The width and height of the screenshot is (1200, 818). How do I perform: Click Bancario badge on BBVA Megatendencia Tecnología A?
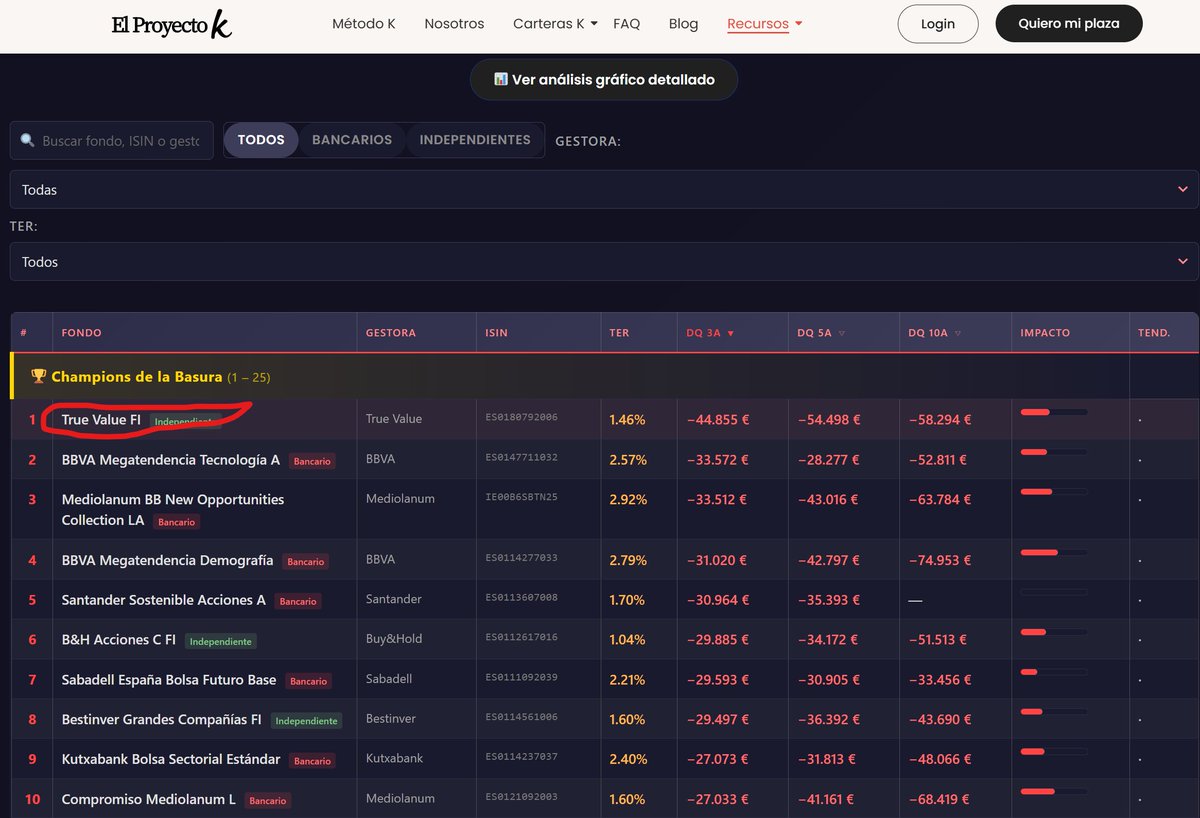[311, 461]
